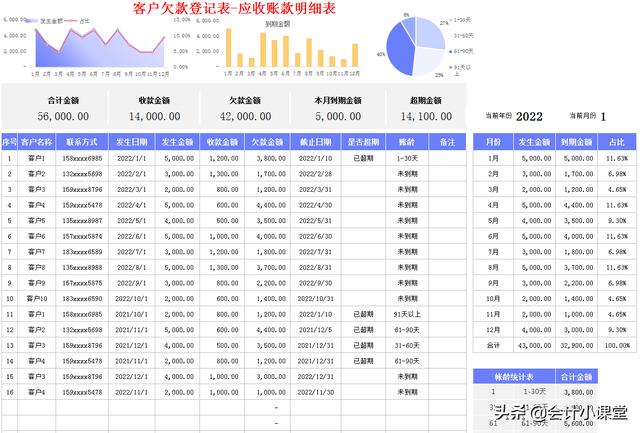Screen dimensions: 640x433
Task: Select row number 9 cell
Action: tap(9, 283)
